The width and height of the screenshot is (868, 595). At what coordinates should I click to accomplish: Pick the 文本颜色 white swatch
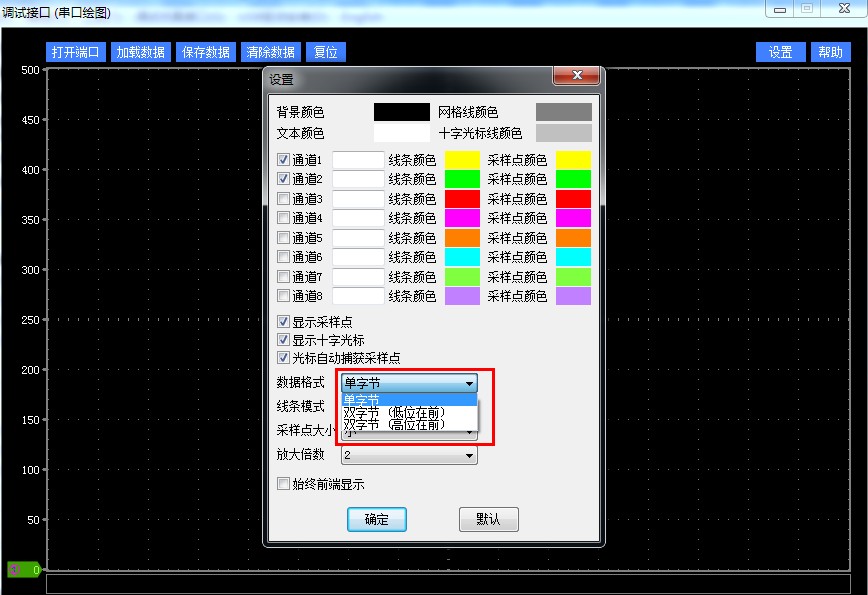point(402,133)
